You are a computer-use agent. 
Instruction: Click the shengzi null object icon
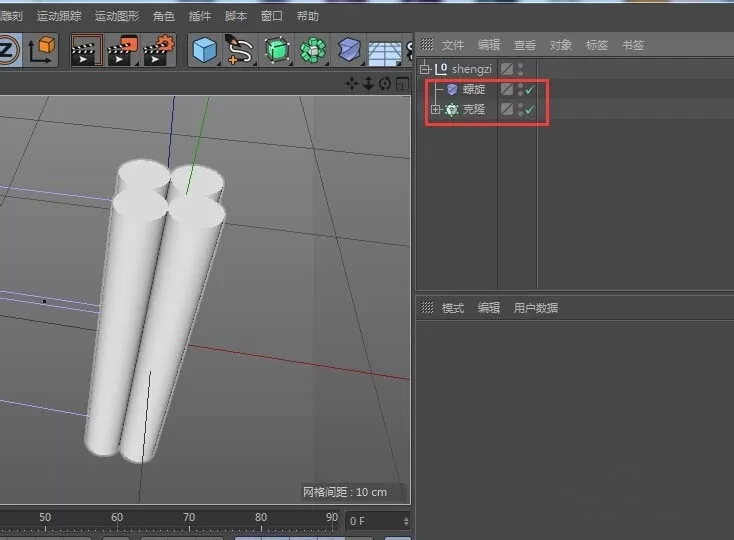click(441, 69)
